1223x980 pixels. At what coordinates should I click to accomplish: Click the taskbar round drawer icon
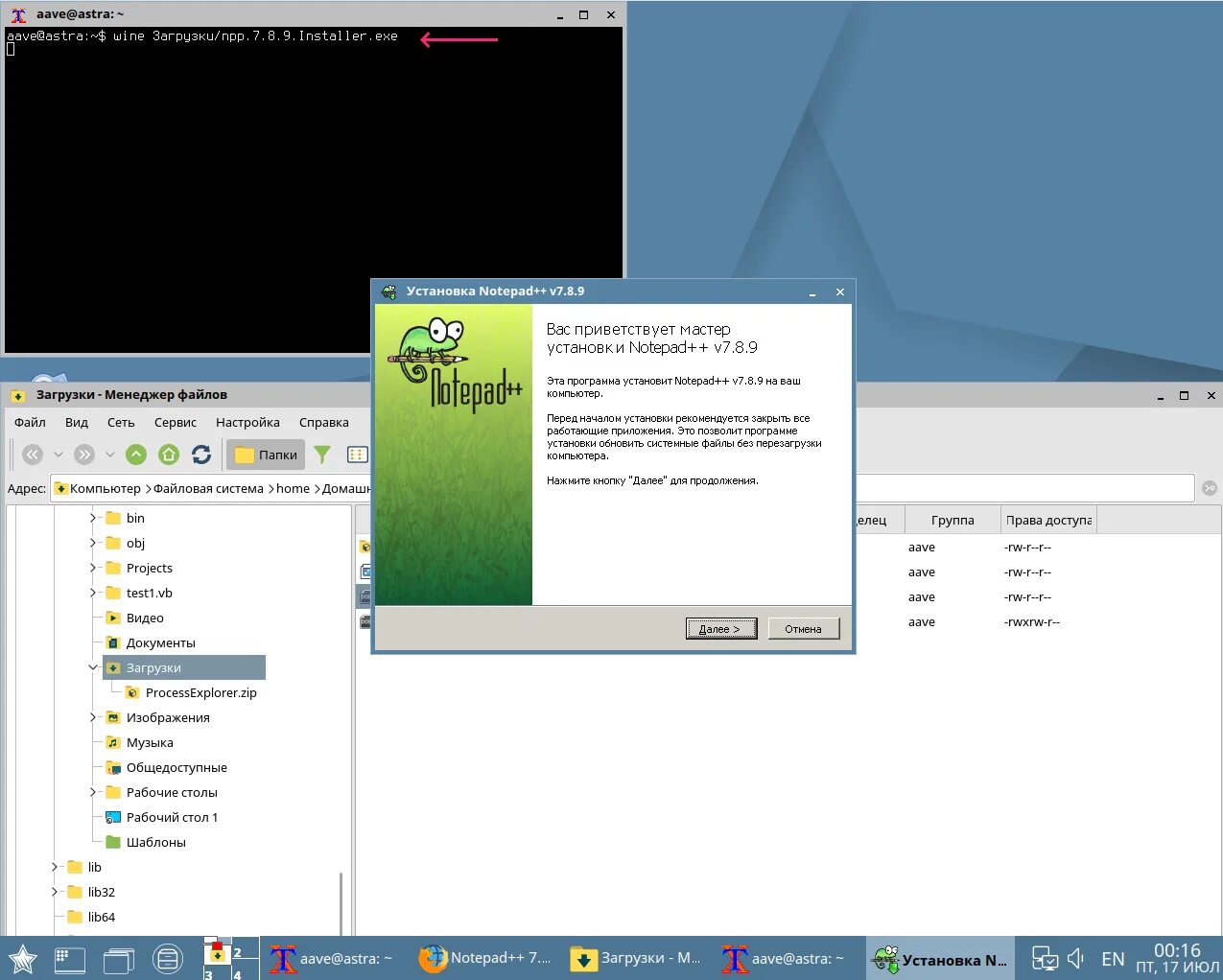tap(168, 959)
